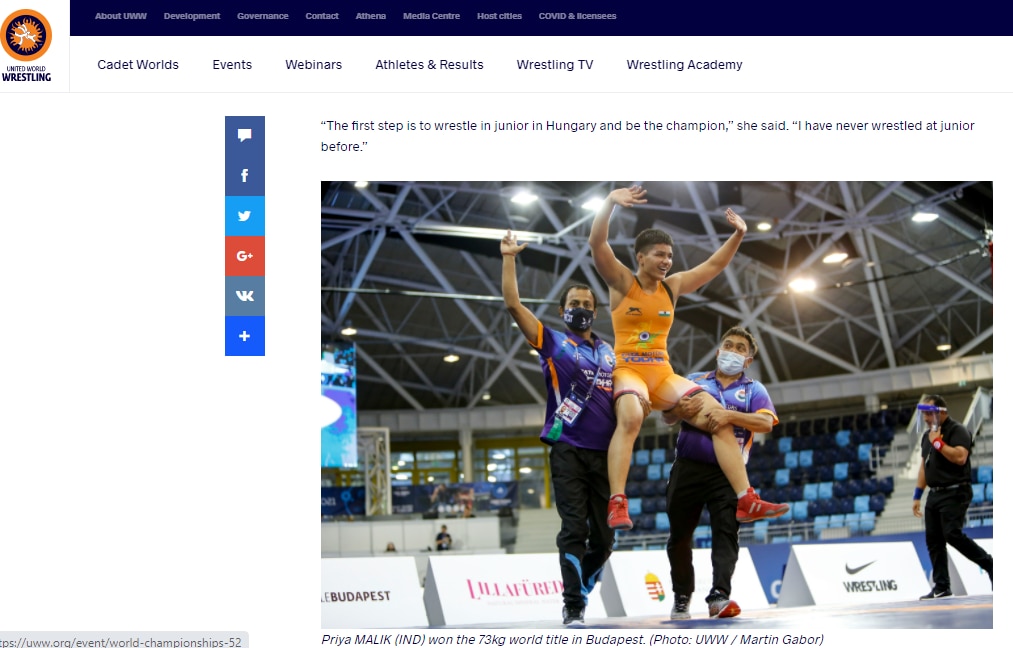
Task: Navigate to Wrestling Academy
Action: (684, 65)
